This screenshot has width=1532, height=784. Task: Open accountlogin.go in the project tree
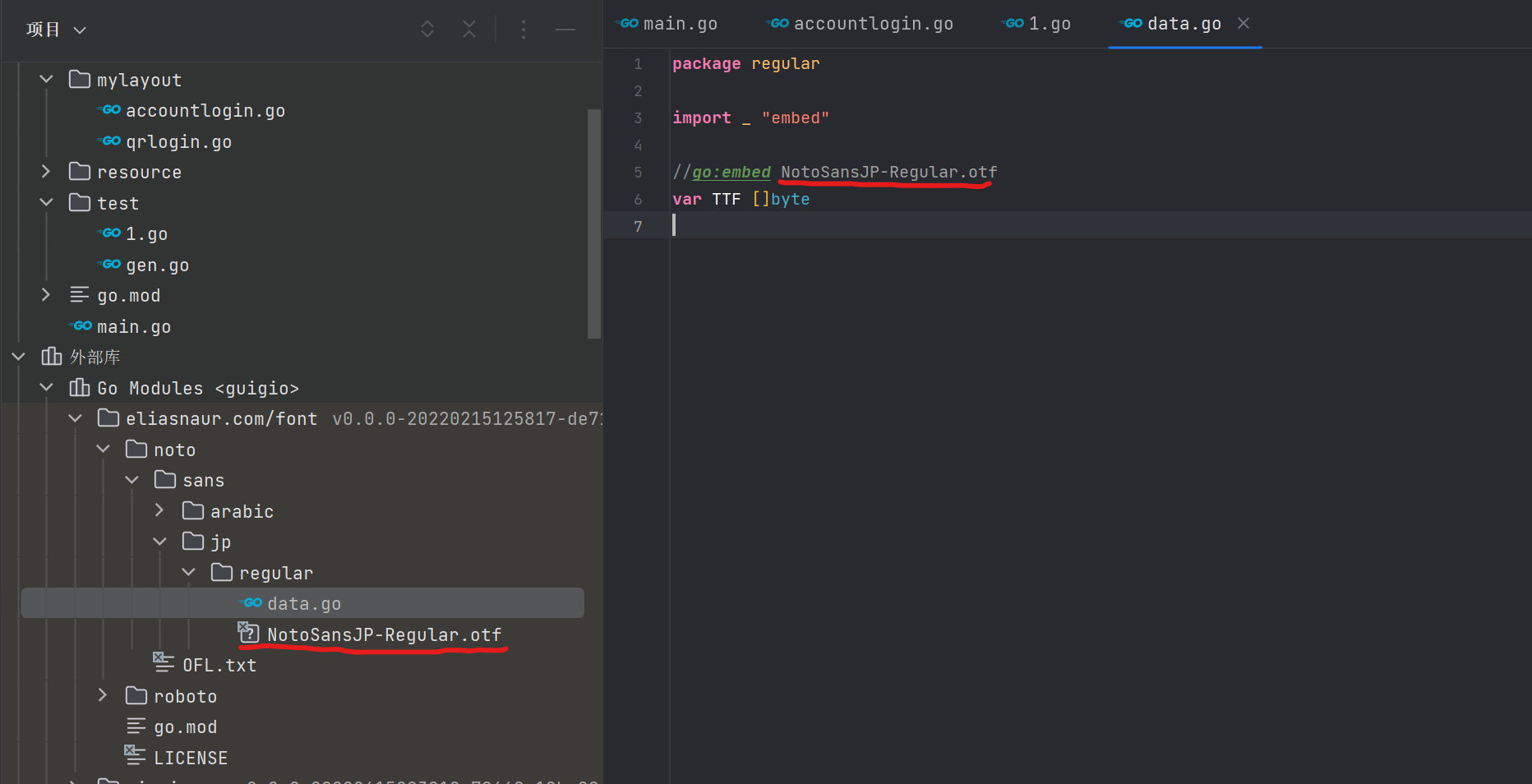(x=205, y=110)
